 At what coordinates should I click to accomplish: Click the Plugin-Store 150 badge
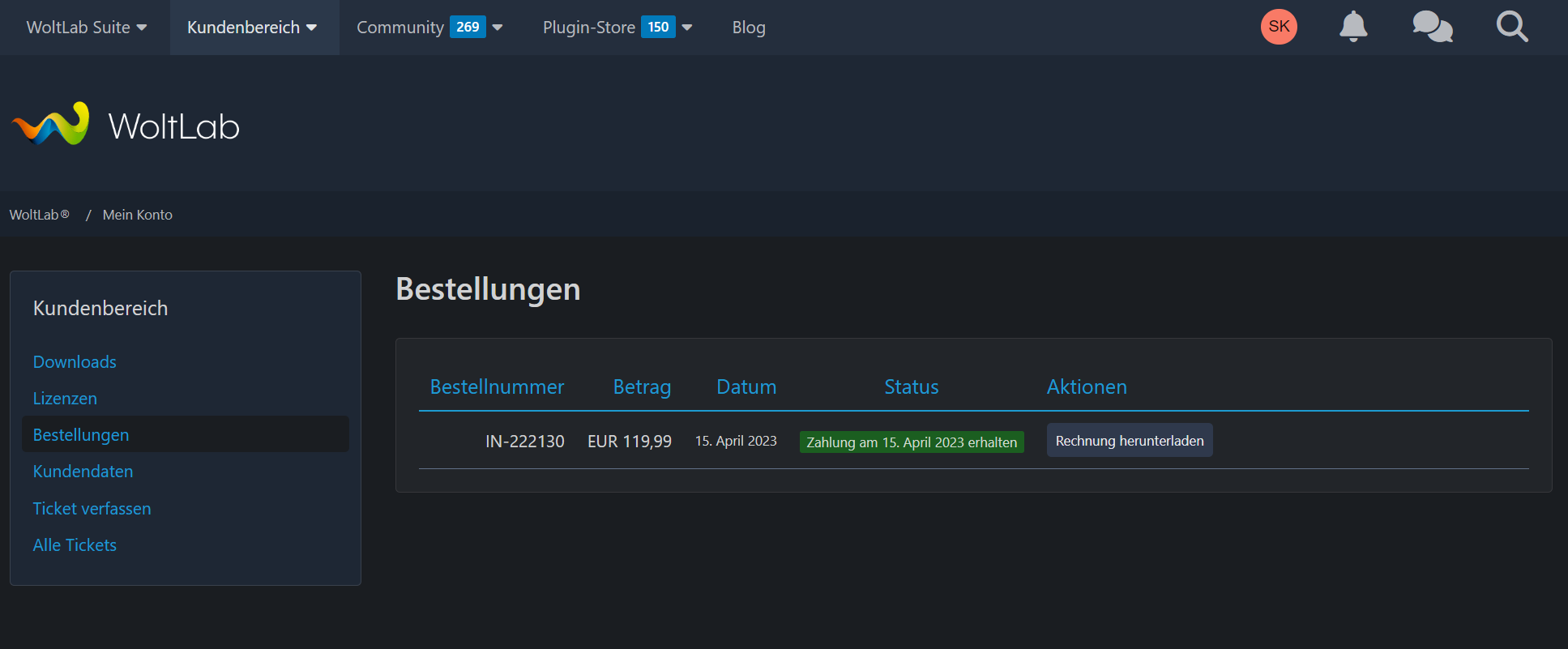658,27
